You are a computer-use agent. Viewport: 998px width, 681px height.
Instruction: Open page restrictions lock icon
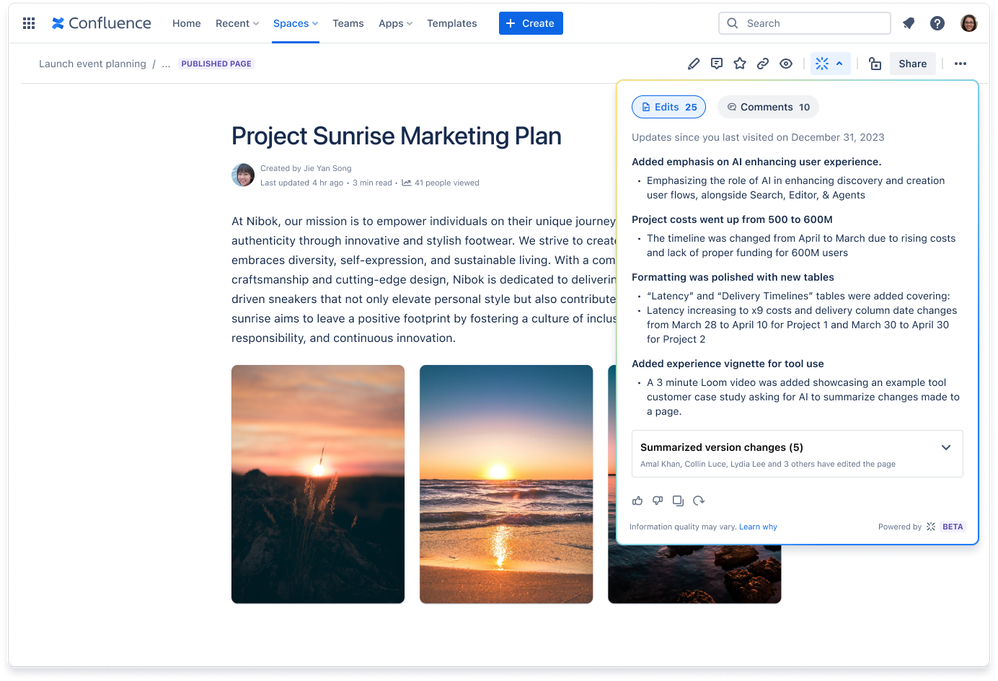pyautogui.click(x=875, y=64)
